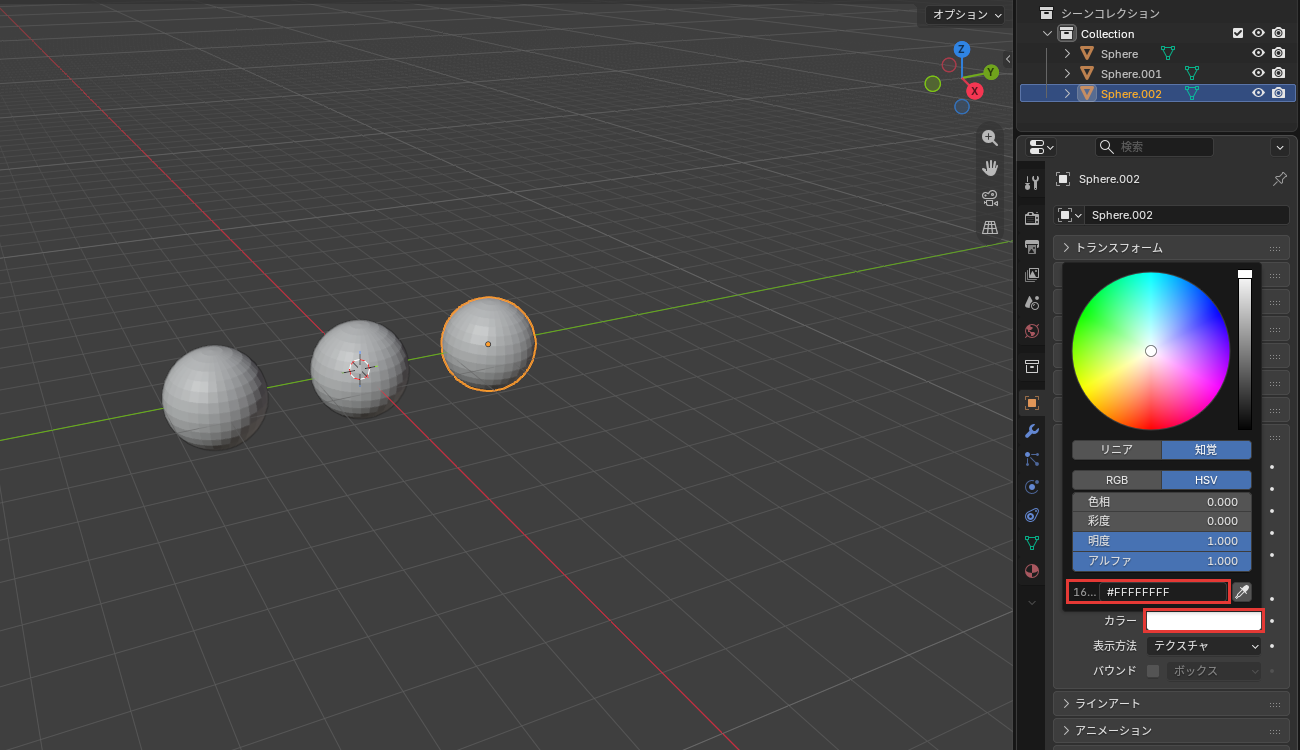This screenshot has height=750, width=1300.
Task: Click the #FFFFFFFF hex input field
Action: click(x=1164, y=592)
